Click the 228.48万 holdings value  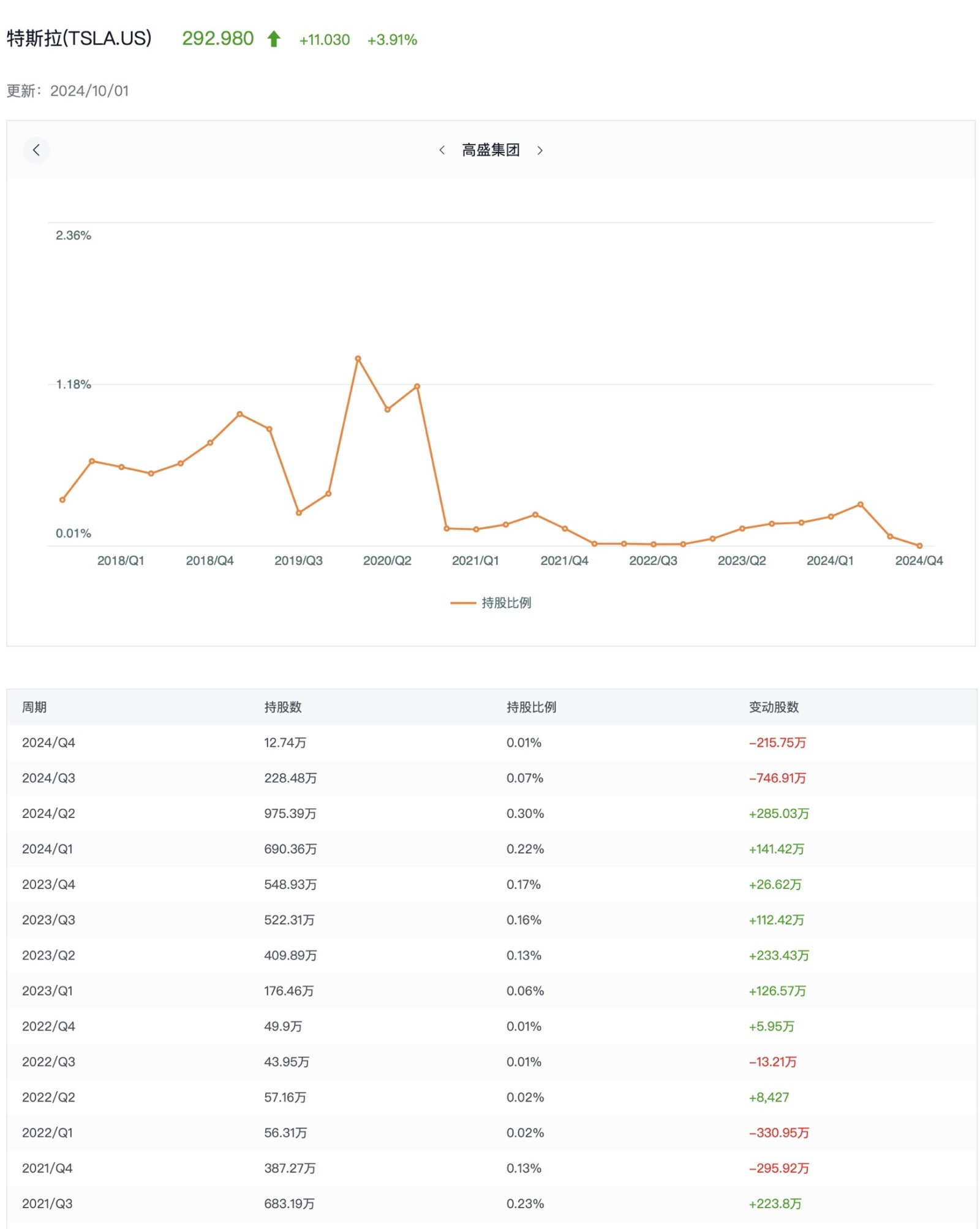(290, 778)
